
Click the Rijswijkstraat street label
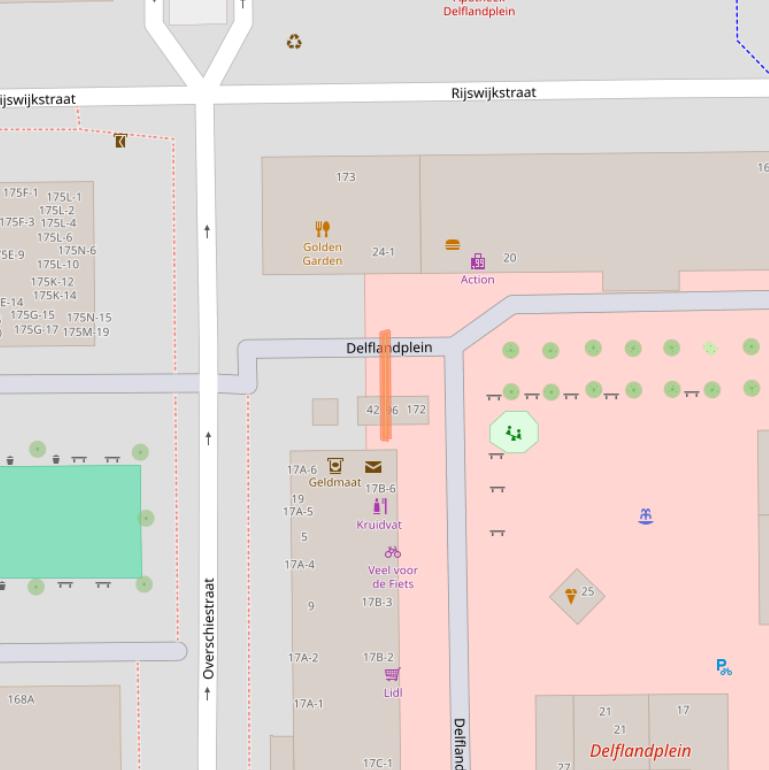493,93
